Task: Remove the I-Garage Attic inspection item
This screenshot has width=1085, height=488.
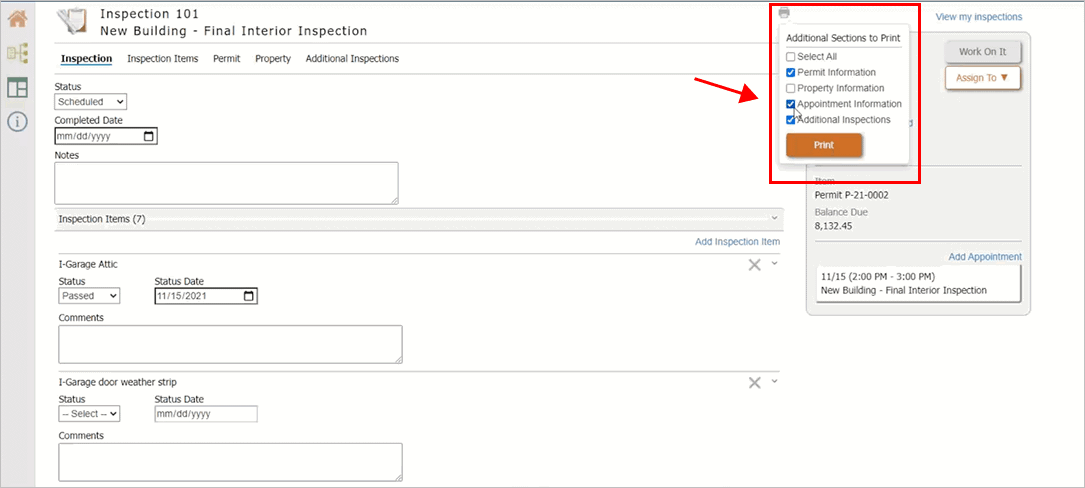Action: [755, 265]
